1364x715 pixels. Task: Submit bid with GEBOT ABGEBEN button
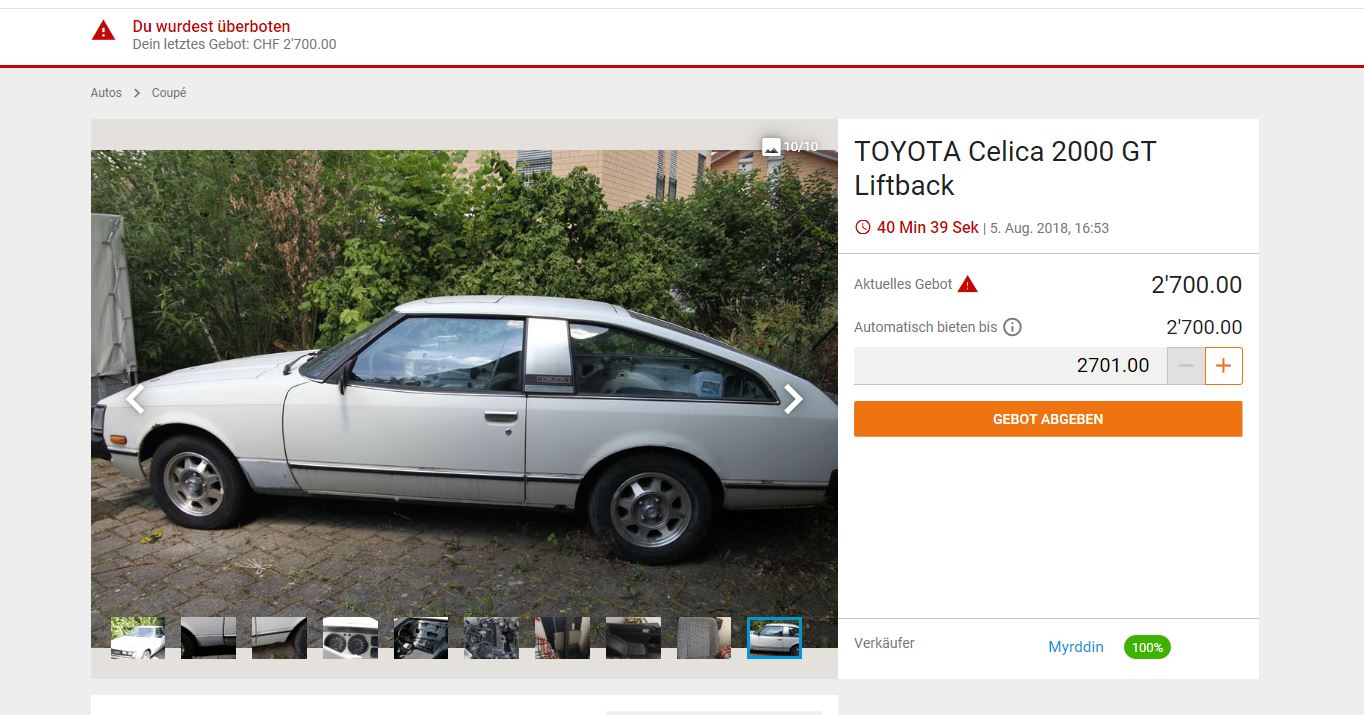coord(1048,419)
